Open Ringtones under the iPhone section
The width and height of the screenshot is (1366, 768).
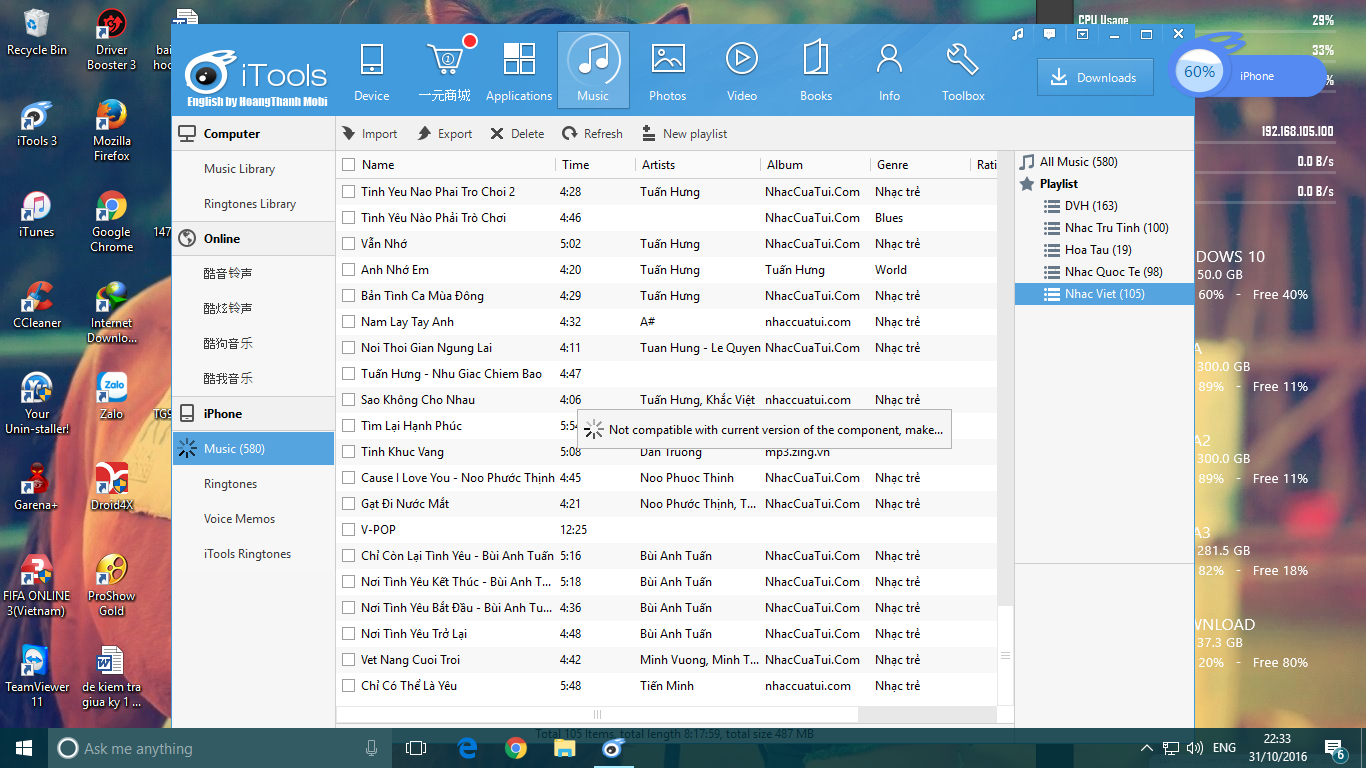pyautogui.click(x=230, y=484)
